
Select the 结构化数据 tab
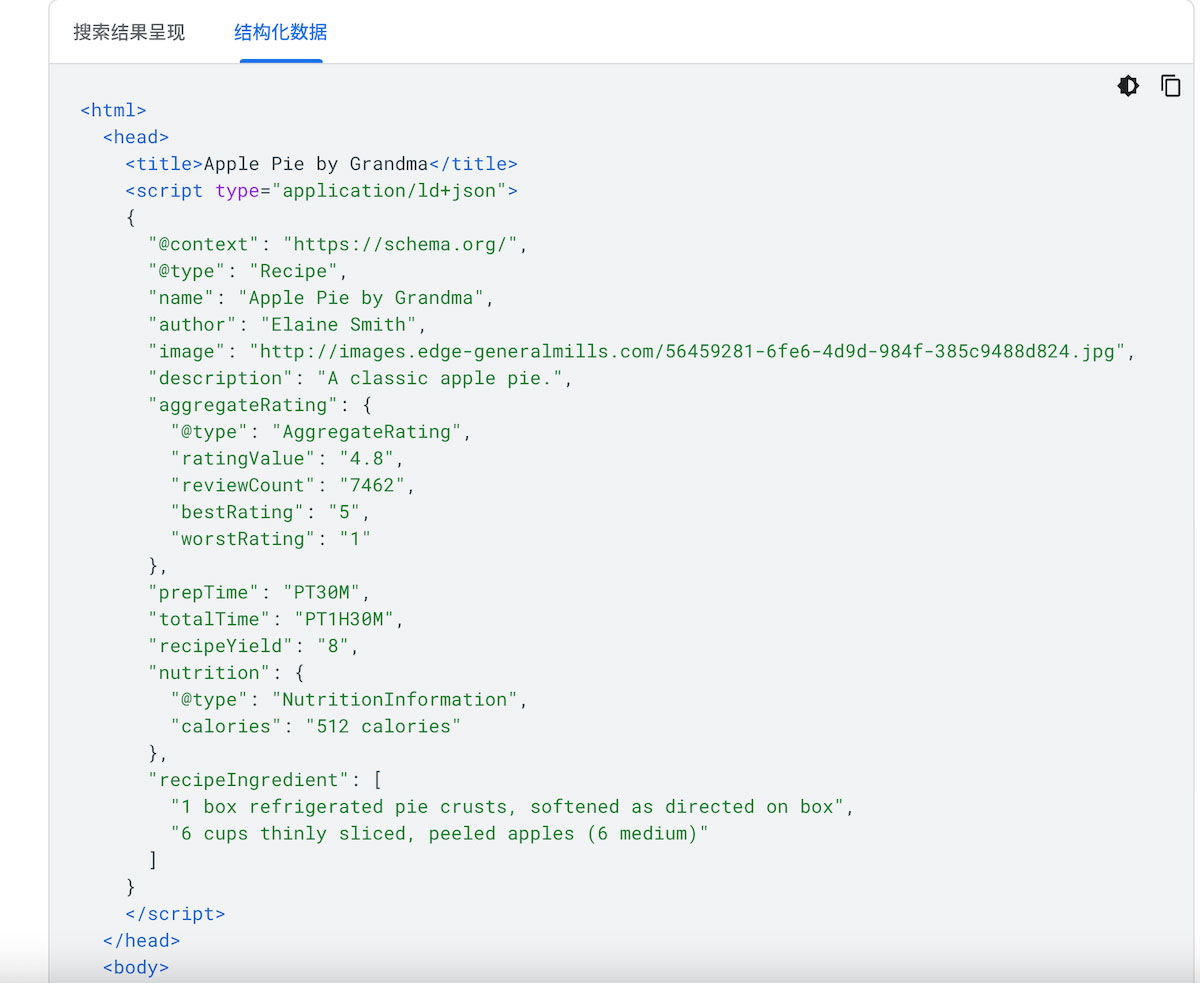point(281,32)
